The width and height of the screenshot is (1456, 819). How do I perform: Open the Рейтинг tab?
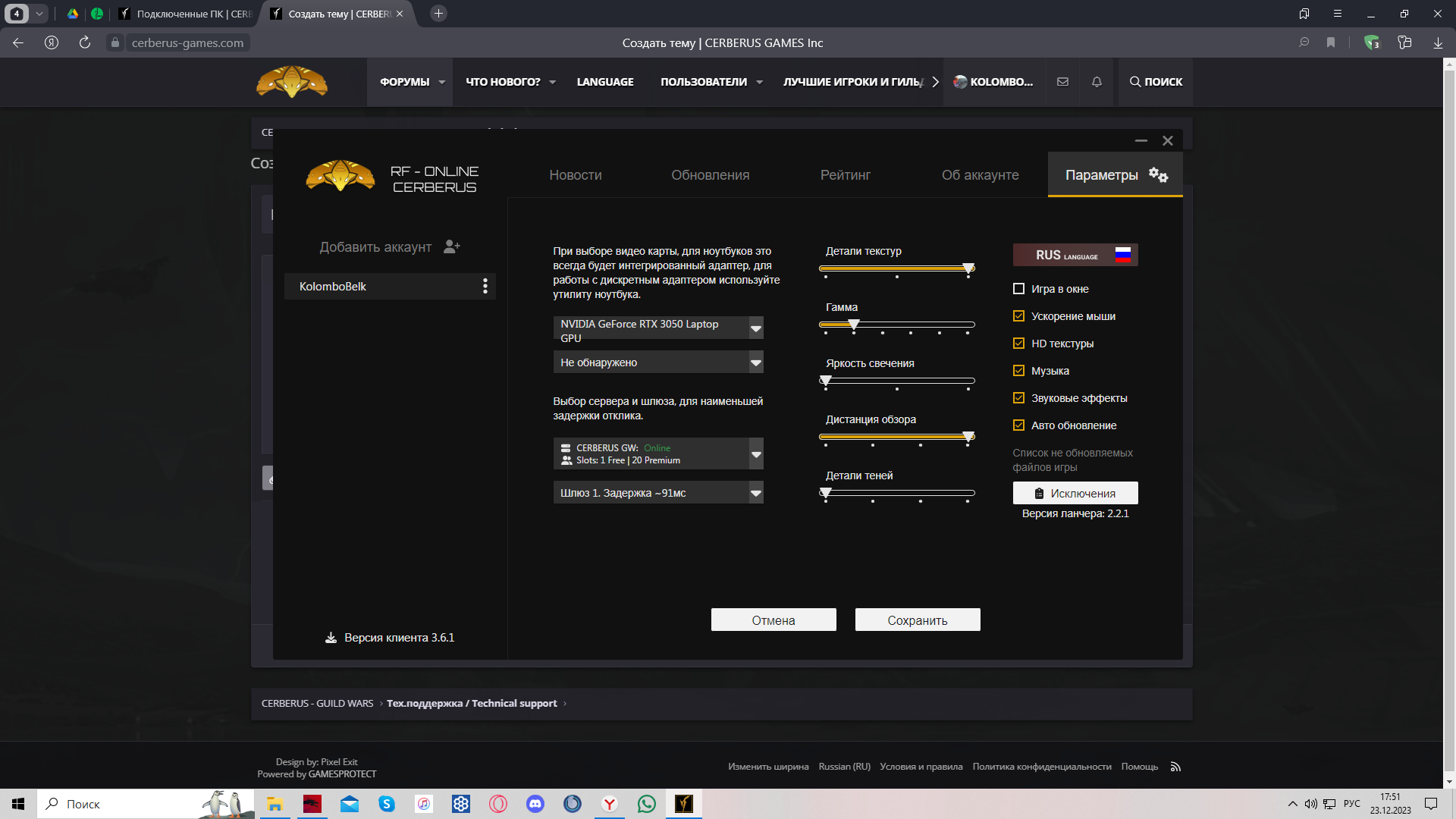pos(845,175)
